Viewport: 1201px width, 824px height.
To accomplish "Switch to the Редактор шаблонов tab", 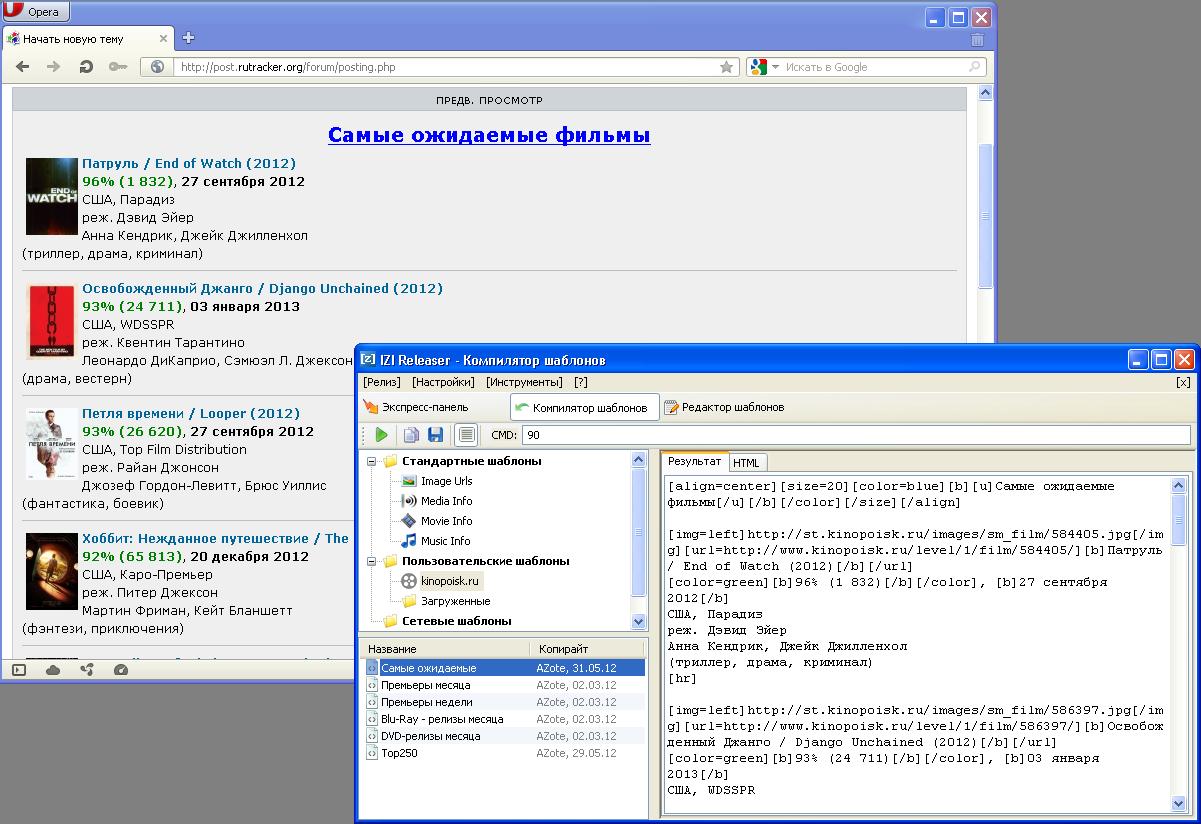I will 724,407.
